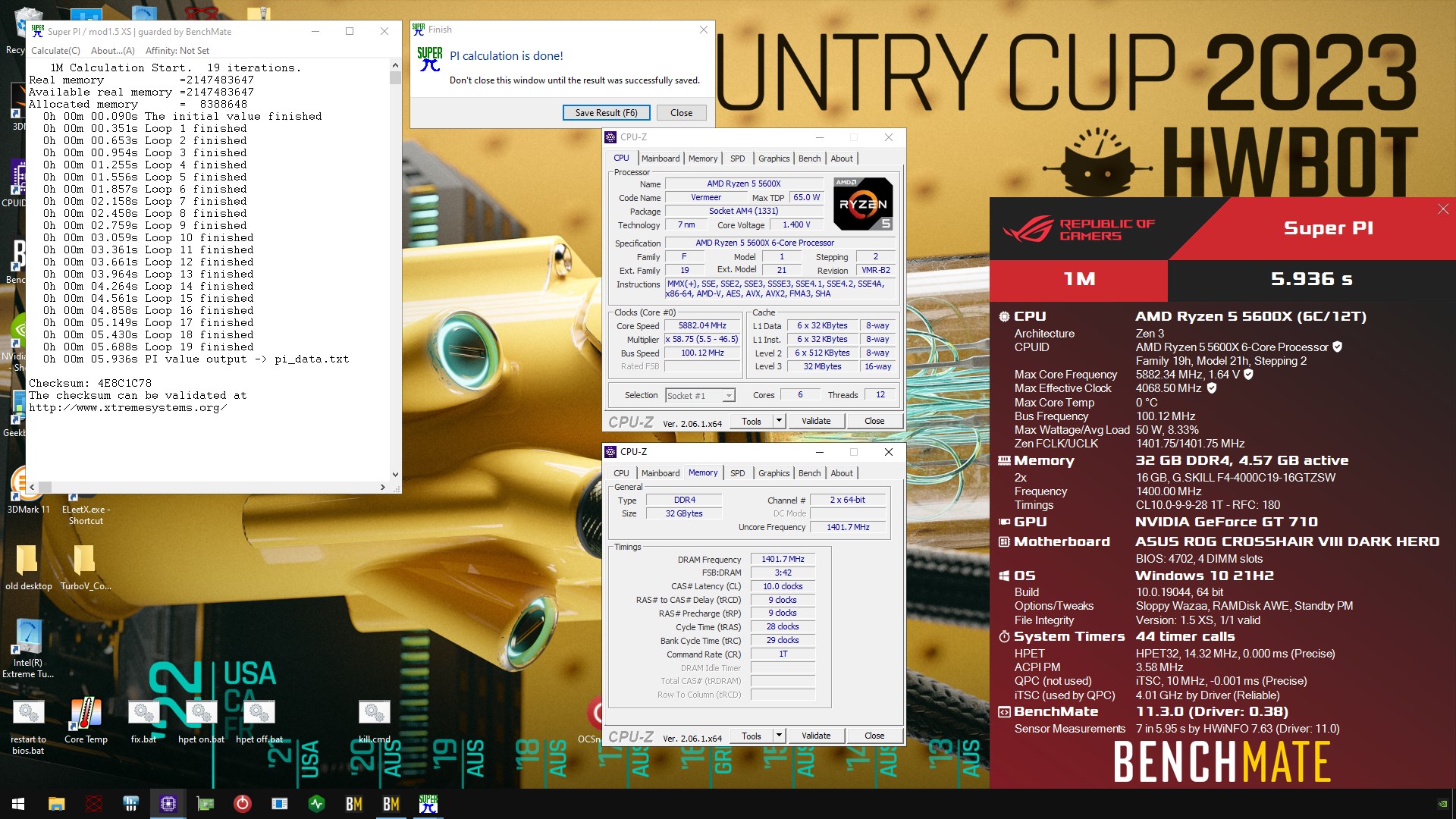The image size is (1456, 819).
Task: Click the Ryzen 5 logo in CPU-Z
Action: point(863,203)
